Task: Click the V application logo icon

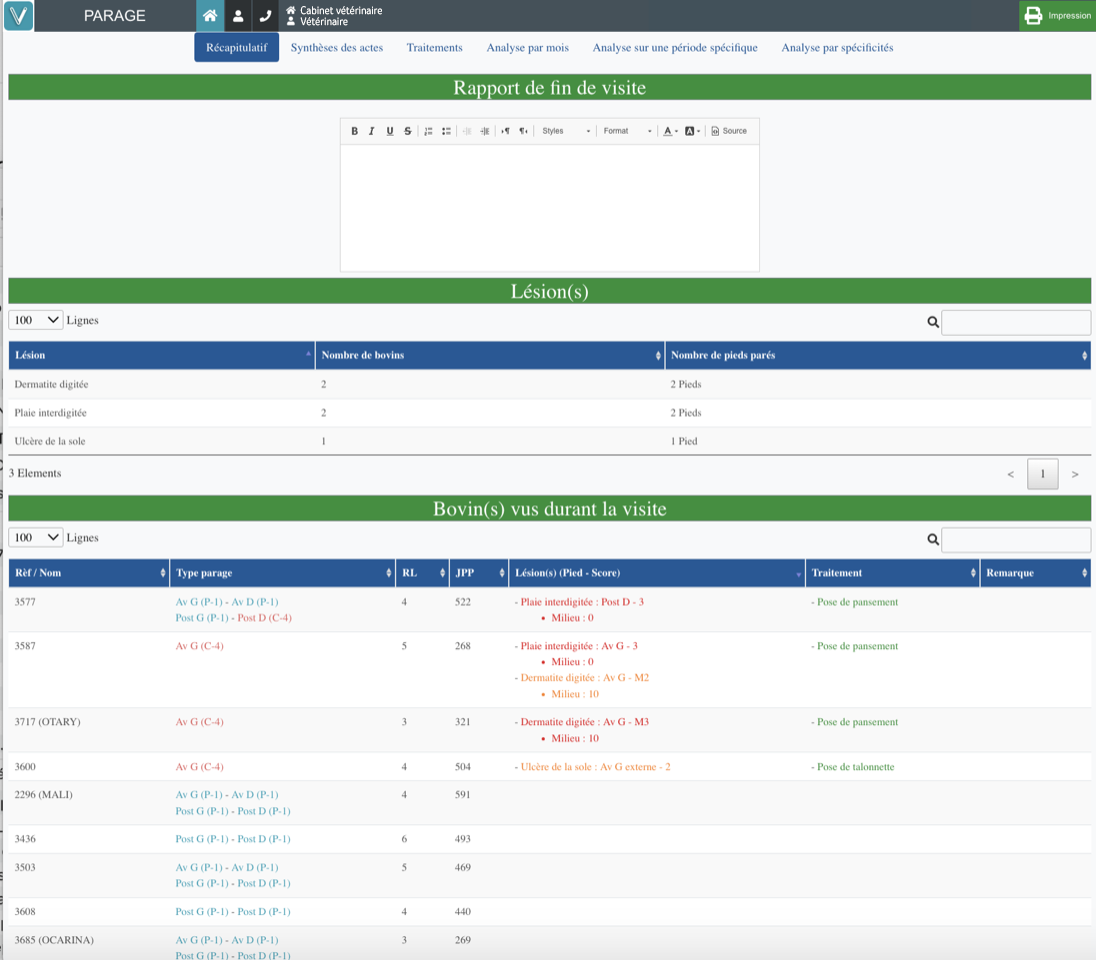Action: (x=18, y=15)
